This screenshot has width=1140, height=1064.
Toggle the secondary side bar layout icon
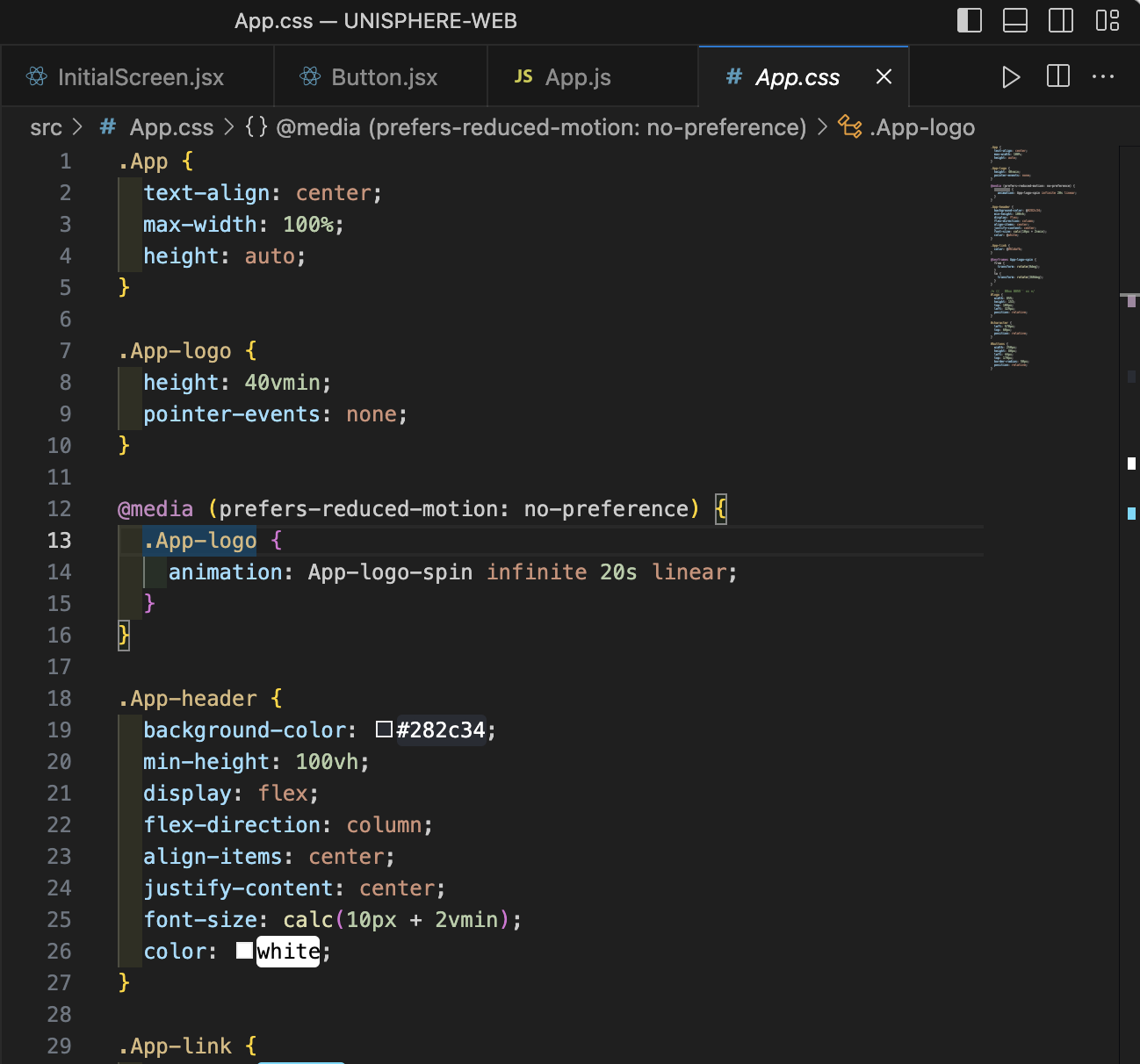(1061, 20)
